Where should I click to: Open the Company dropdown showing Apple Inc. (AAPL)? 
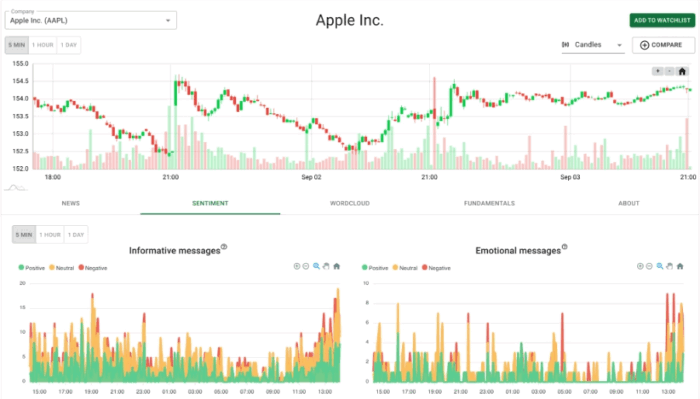pos(91,21)
